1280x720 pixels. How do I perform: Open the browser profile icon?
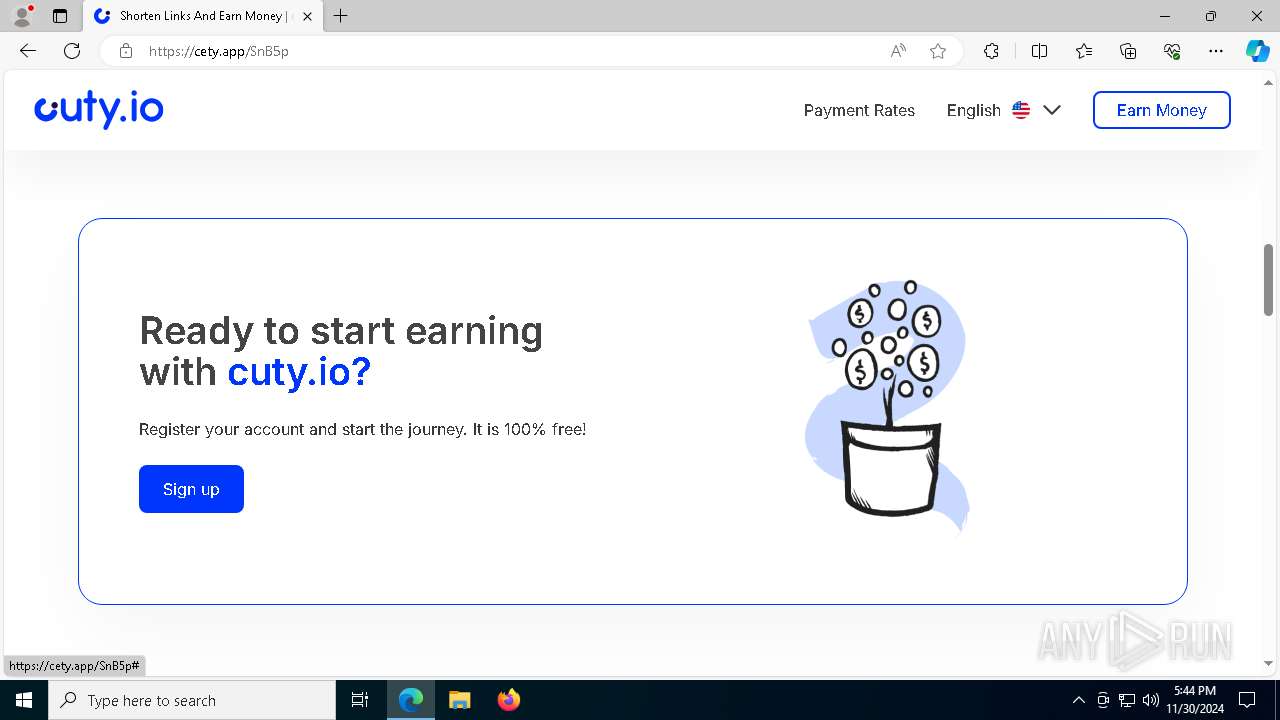[22, 16]
